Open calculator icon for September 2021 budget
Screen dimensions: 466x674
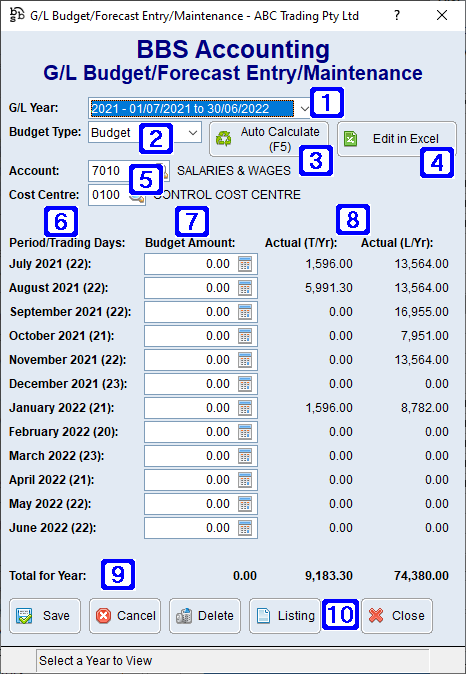tap(245, 312)
